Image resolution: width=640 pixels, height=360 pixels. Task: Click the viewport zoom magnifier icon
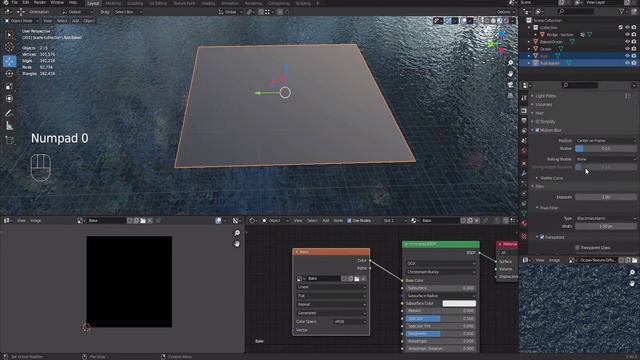(511, 63)
